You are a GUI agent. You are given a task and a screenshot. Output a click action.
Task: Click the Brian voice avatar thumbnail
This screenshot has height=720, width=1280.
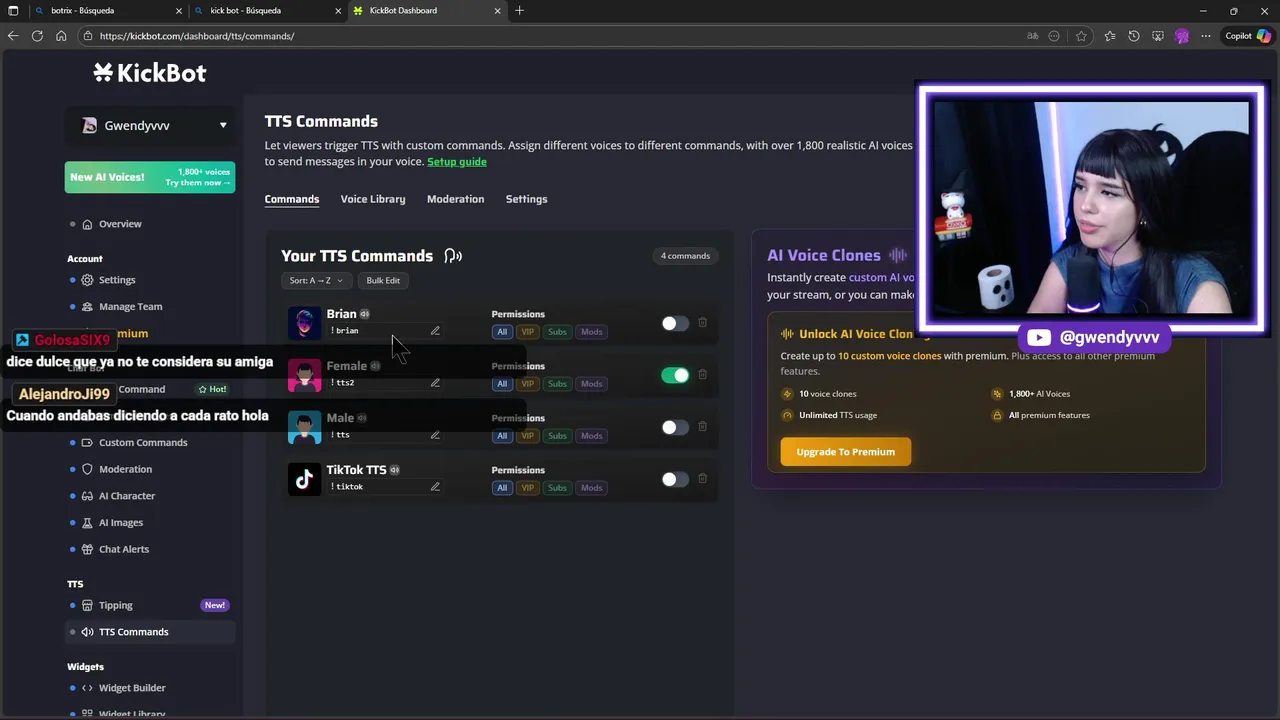[304, 323]
